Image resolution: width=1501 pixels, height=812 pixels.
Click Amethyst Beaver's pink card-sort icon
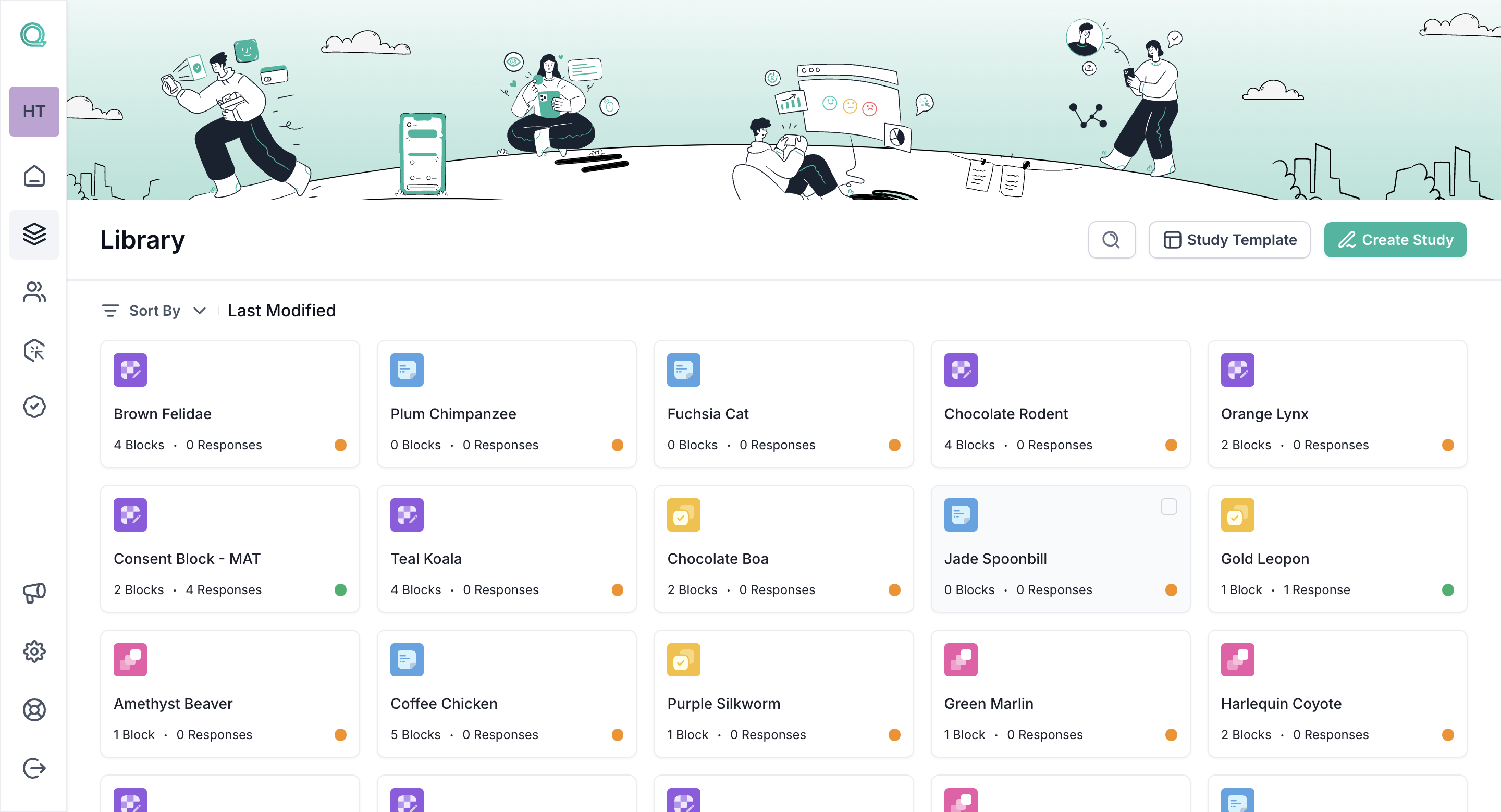pyautogui.click(x=130, y=659)
